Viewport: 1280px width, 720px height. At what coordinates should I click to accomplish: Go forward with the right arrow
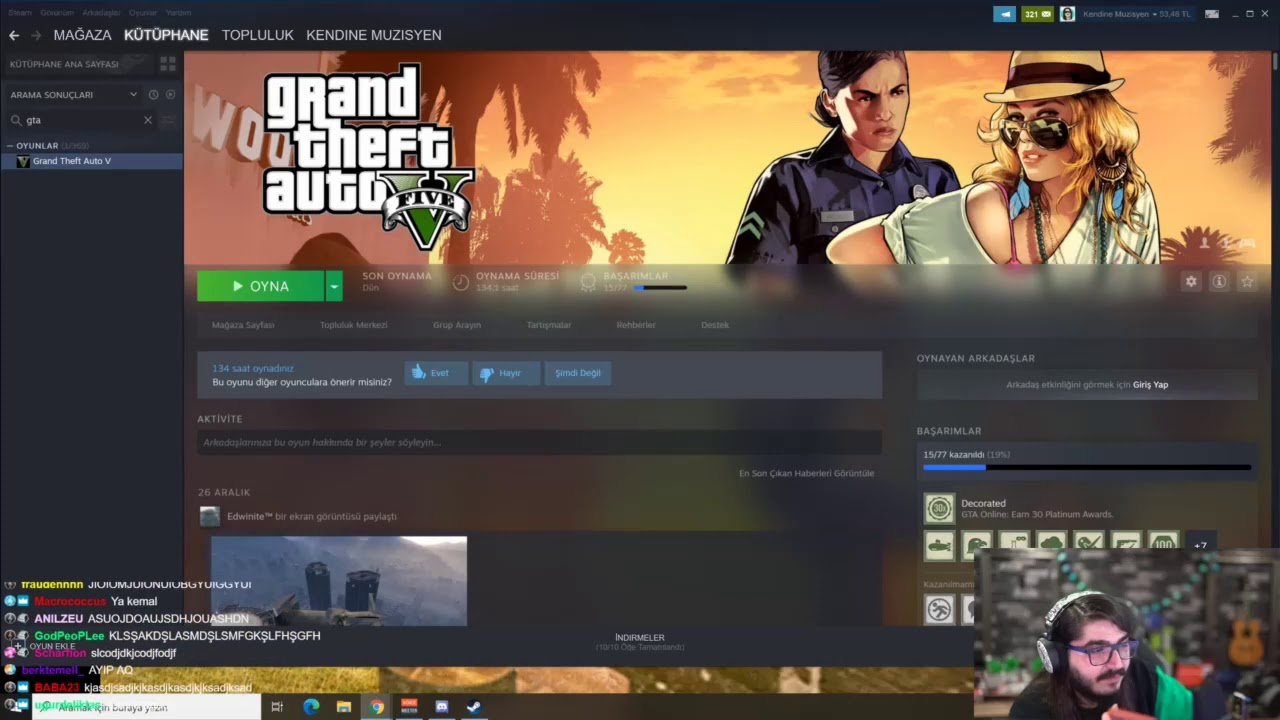point(36,35)
